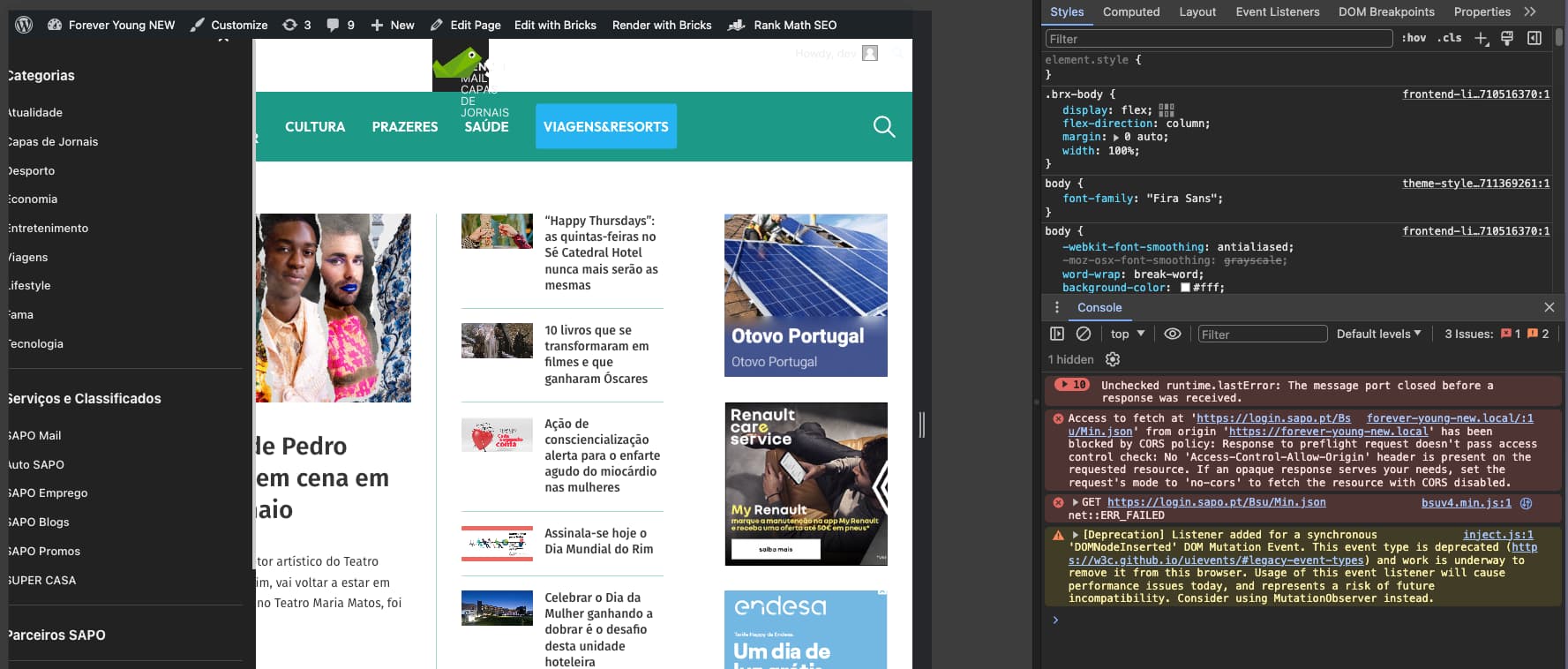Expand more DevTools sidebar tabs chevron
1568x669 pixels.
coord(1530,11)
